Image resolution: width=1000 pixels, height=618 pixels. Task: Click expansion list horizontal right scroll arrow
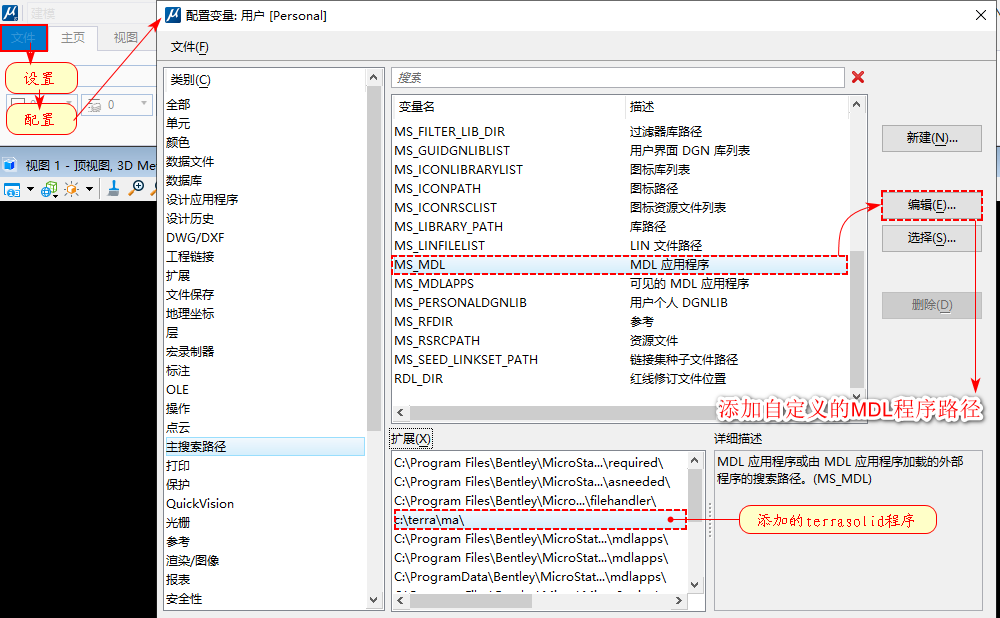coord(679,600)
